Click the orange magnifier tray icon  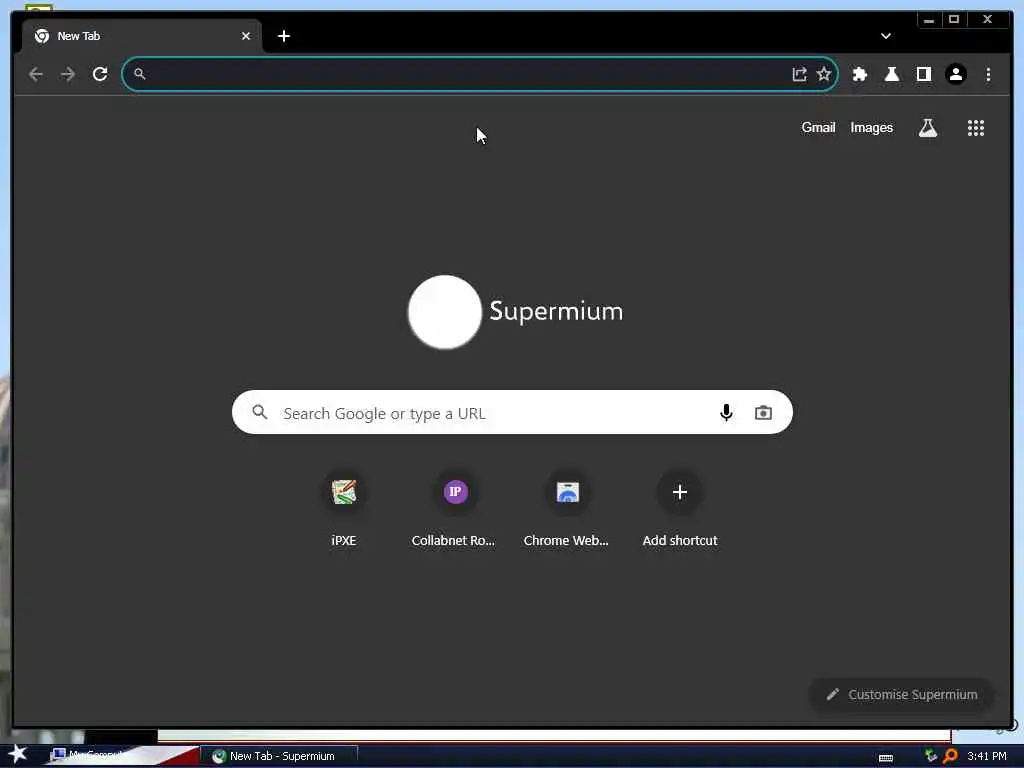pyautogui.click(x=950, y=756)
